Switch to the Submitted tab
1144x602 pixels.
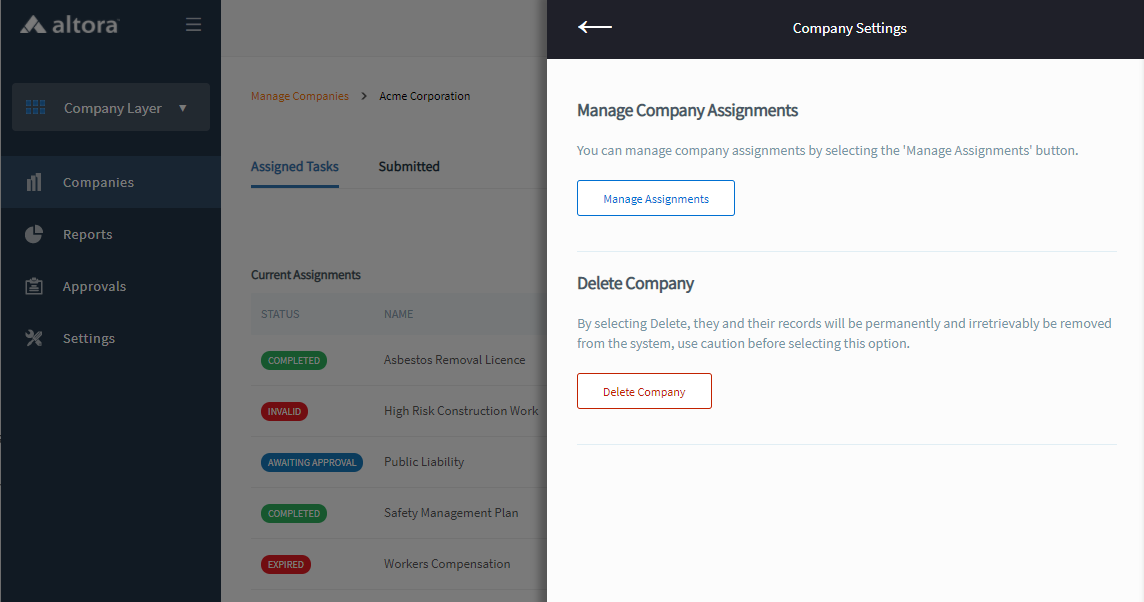[x=409, y=167]
